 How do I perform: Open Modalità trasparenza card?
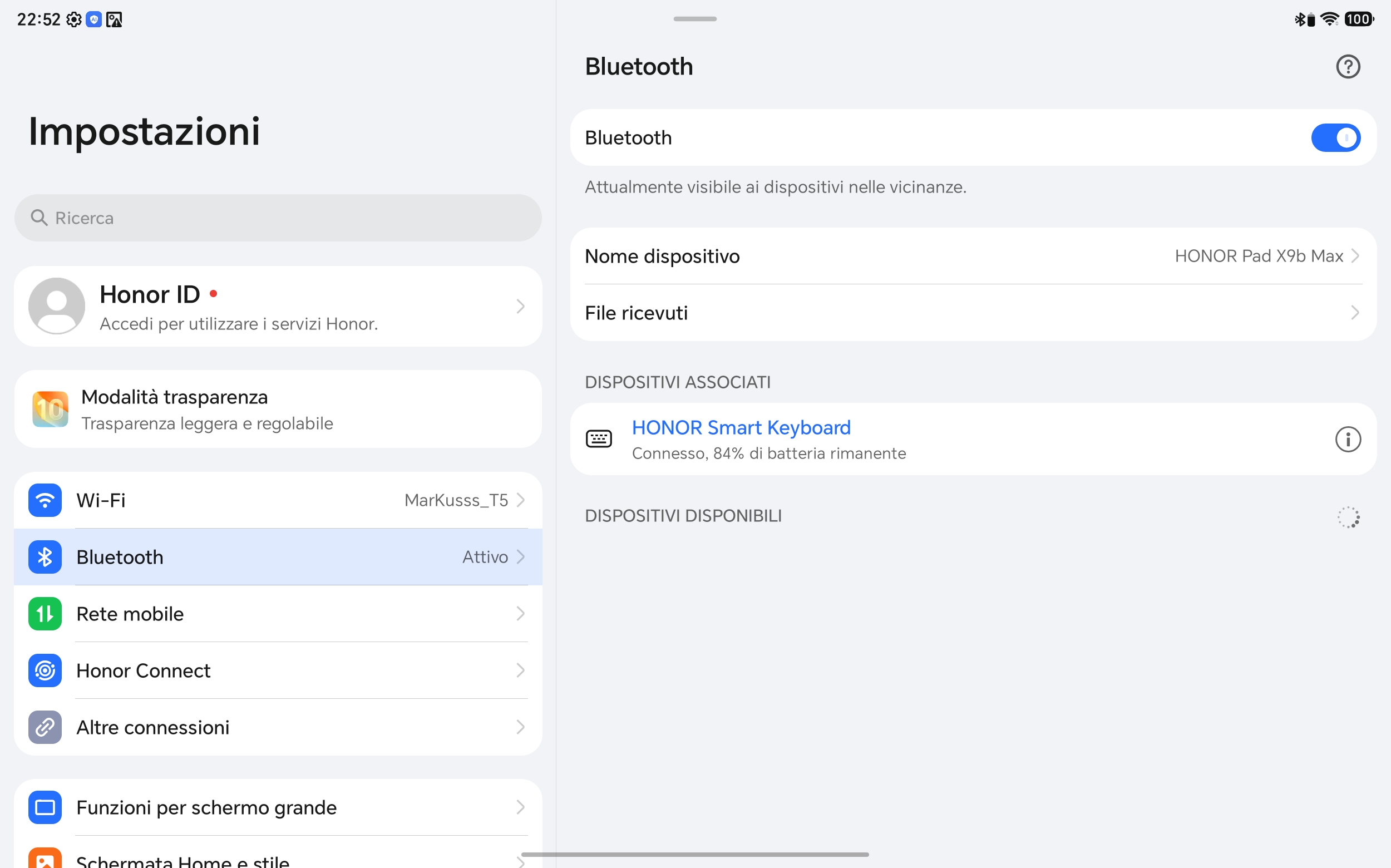tap(278, 410)
